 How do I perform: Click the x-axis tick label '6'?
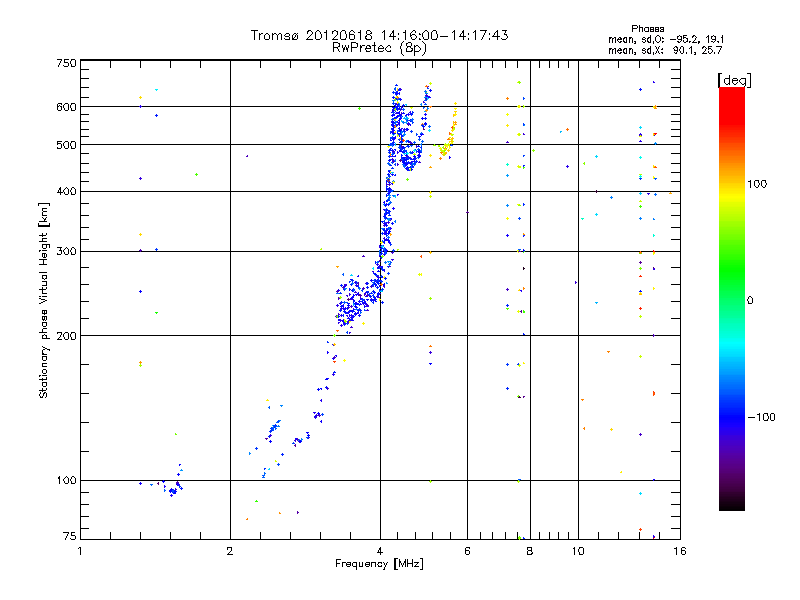pos(467,551)
